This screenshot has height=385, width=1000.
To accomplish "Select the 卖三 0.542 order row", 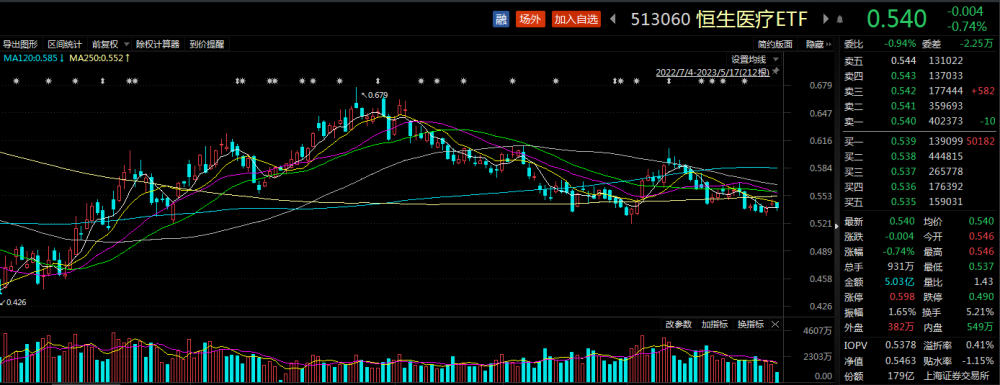I will pyautogui.click(x=918, y=91).
